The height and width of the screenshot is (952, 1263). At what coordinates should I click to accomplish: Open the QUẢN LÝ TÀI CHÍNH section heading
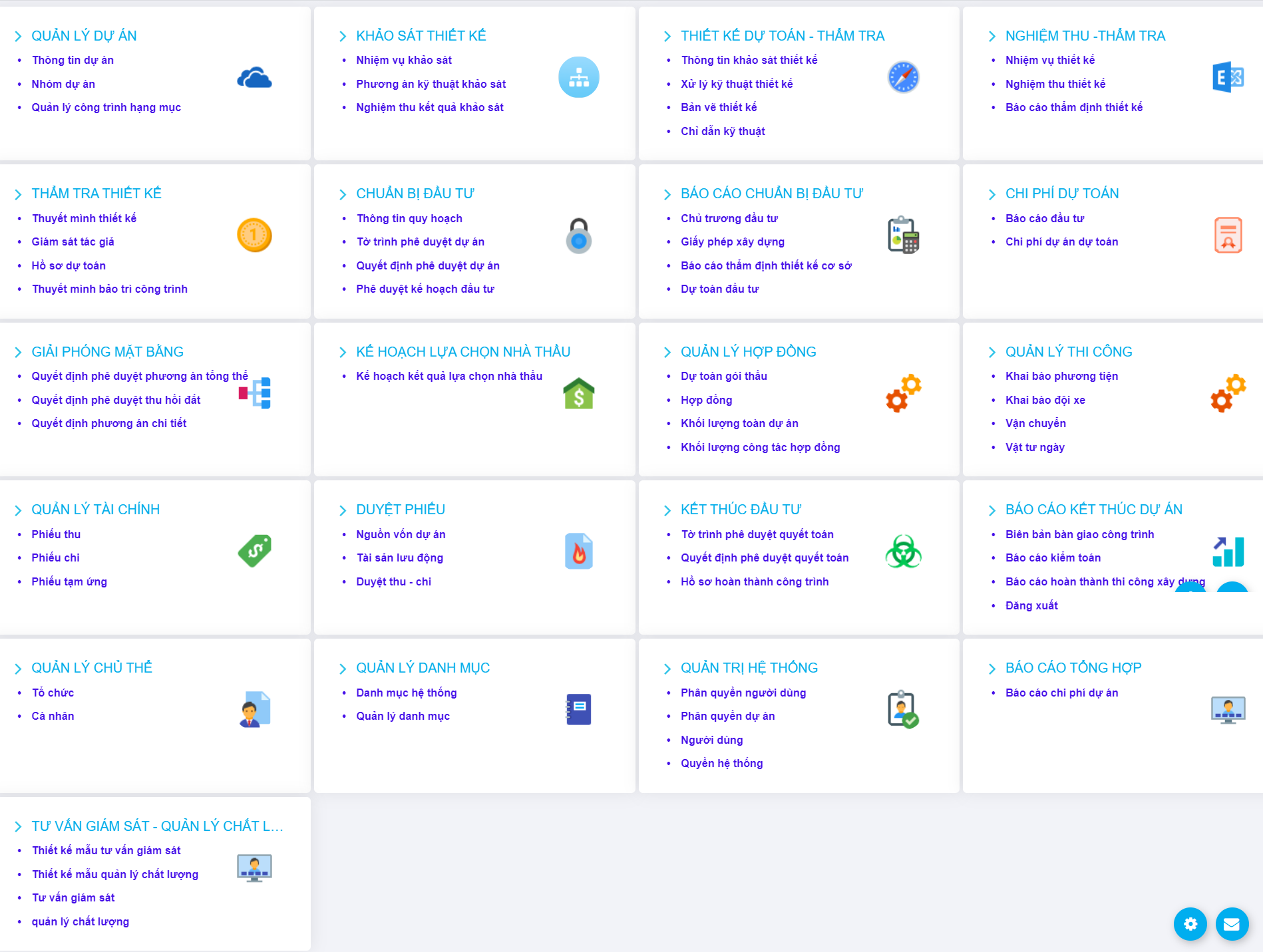coord(95,510)
